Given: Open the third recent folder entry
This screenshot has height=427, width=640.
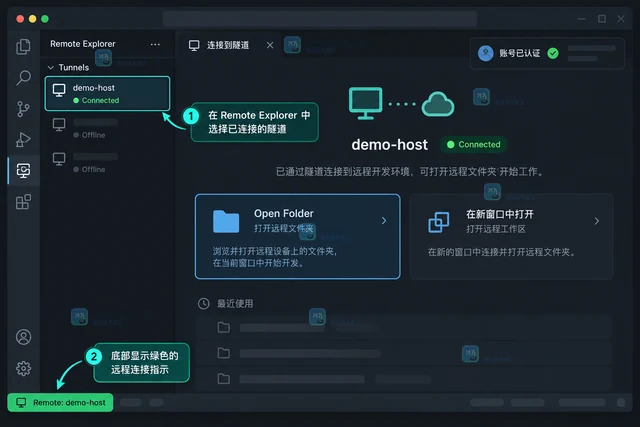Looking at the screenshot, I should pyautogui.click(x=404, y=379).
